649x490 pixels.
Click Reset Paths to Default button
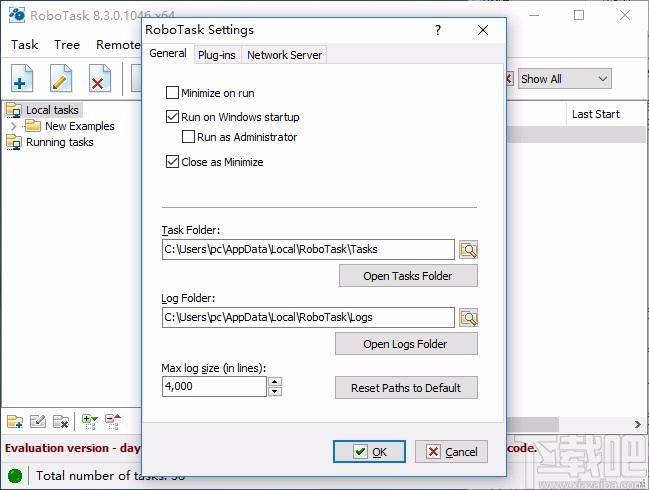pos(406,388)
